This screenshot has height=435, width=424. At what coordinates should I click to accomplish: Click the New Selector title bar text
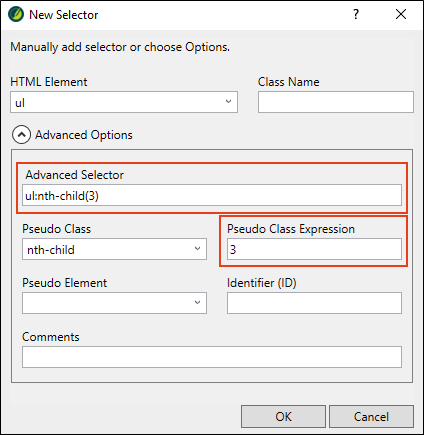[64, 15]
